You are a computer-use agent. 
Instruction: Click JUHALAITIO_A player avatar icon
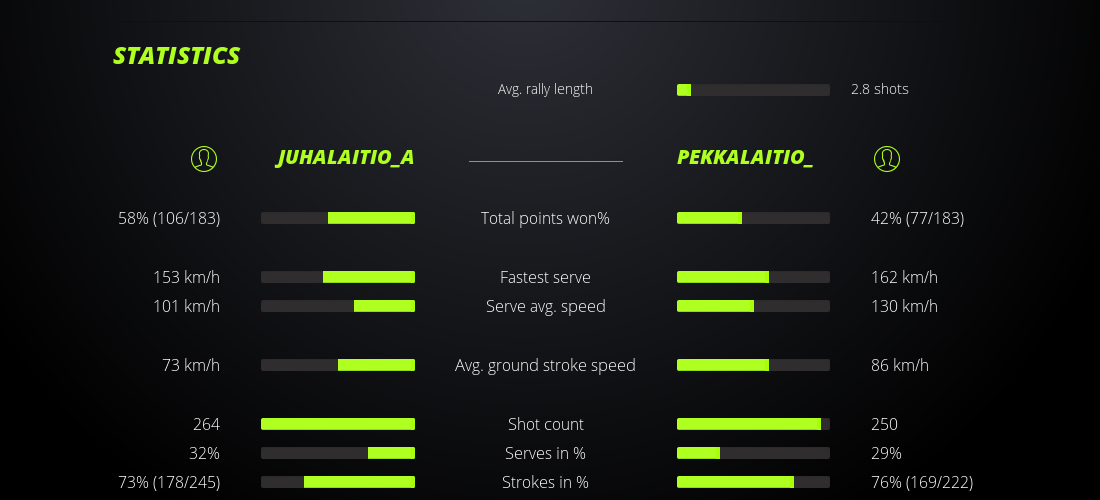point(204,158)
